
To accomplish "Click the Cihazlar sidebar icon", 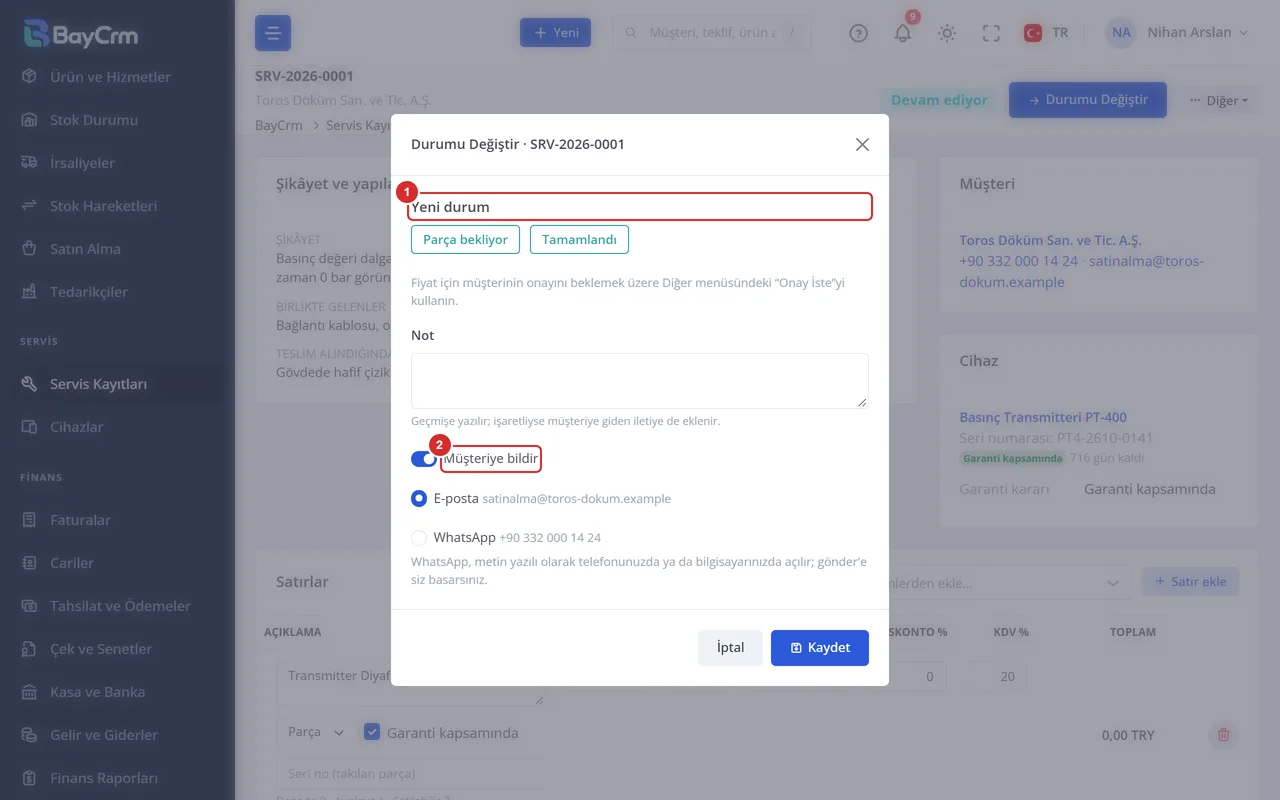I will click(x=30, y=427).
